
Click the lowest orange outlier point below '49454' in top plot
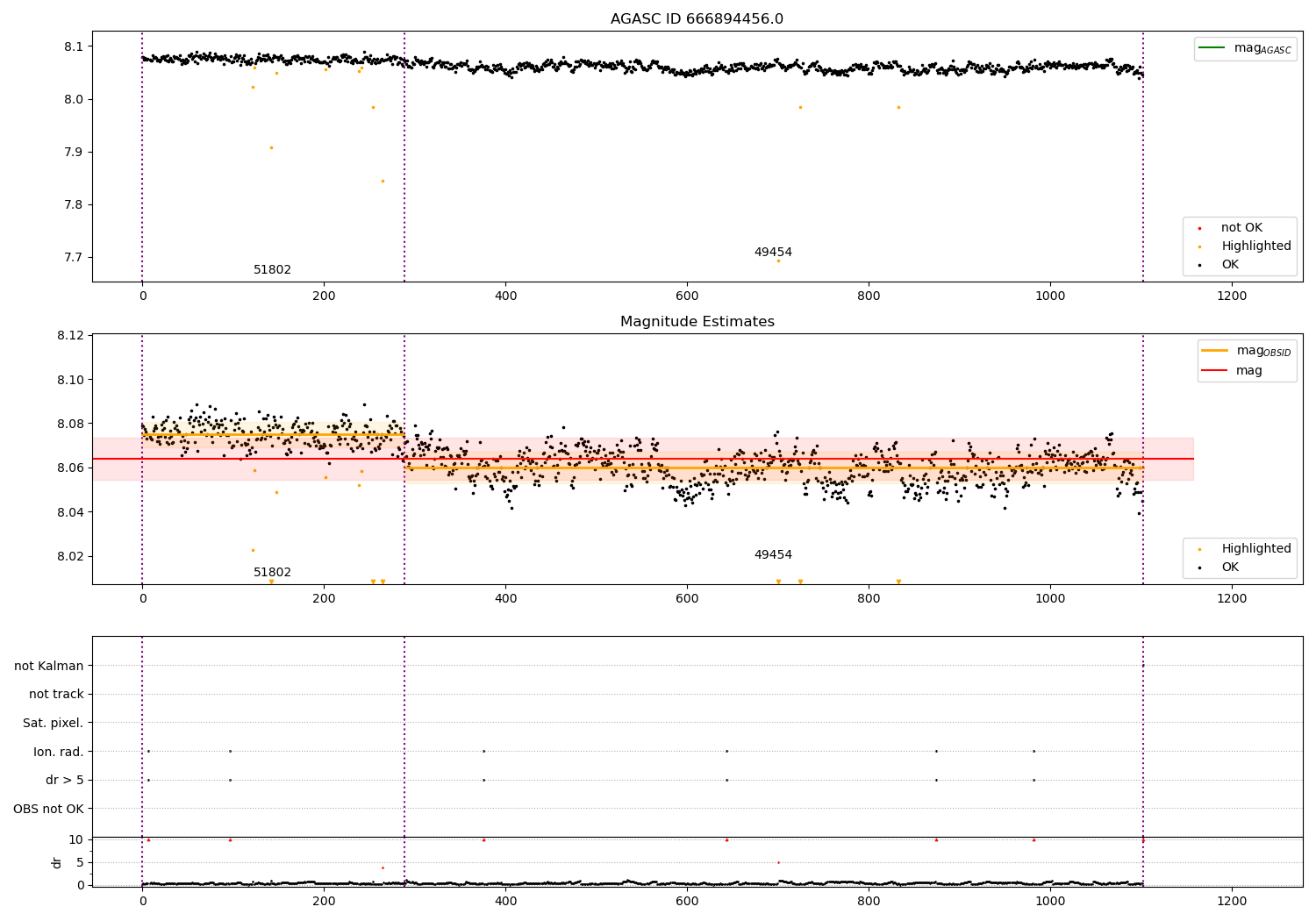[778, 261]
